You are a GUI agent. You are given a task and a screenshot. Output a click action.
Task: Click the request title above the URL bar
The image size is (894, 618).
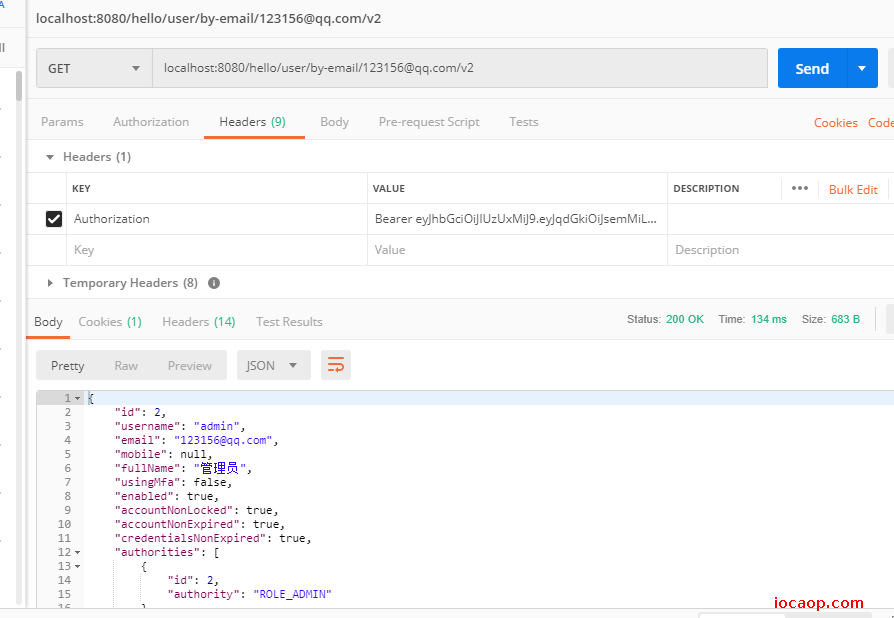pos(209,18)
